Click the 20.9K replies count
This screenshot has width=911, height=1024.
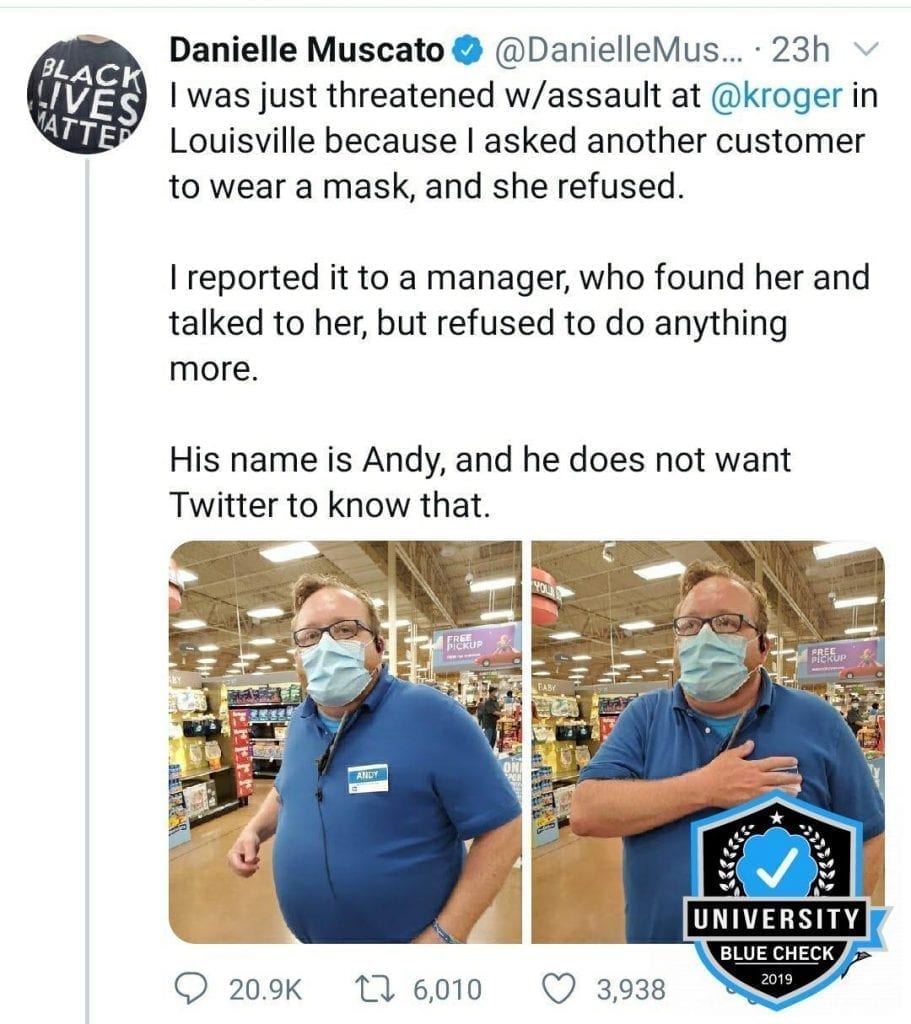(x=265, y=989)
